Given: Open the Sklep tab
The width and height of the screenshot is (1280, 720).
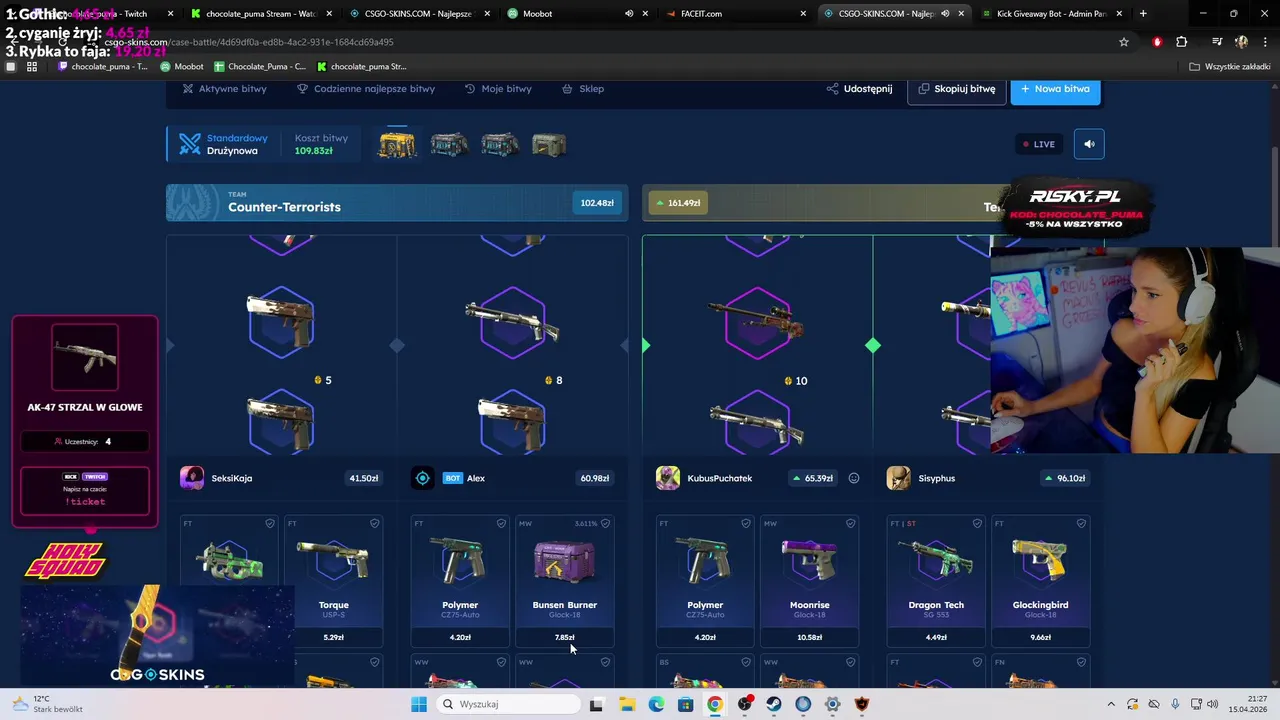Looking at the screenshot, I should 583,89.
